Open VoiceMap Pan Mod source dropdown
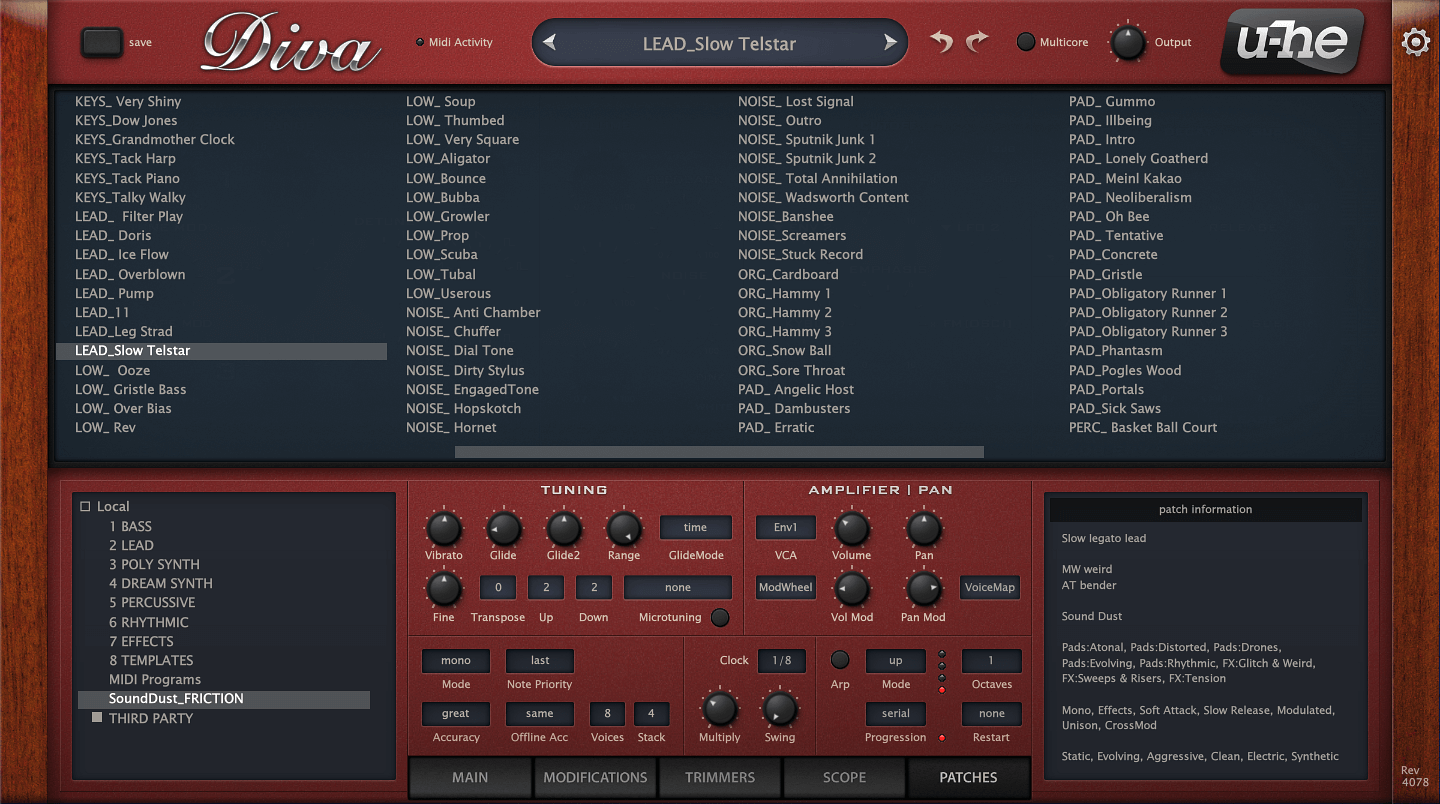Image resolution: width=1440 pixels, height=804 pixels. [x=990, y=588]
